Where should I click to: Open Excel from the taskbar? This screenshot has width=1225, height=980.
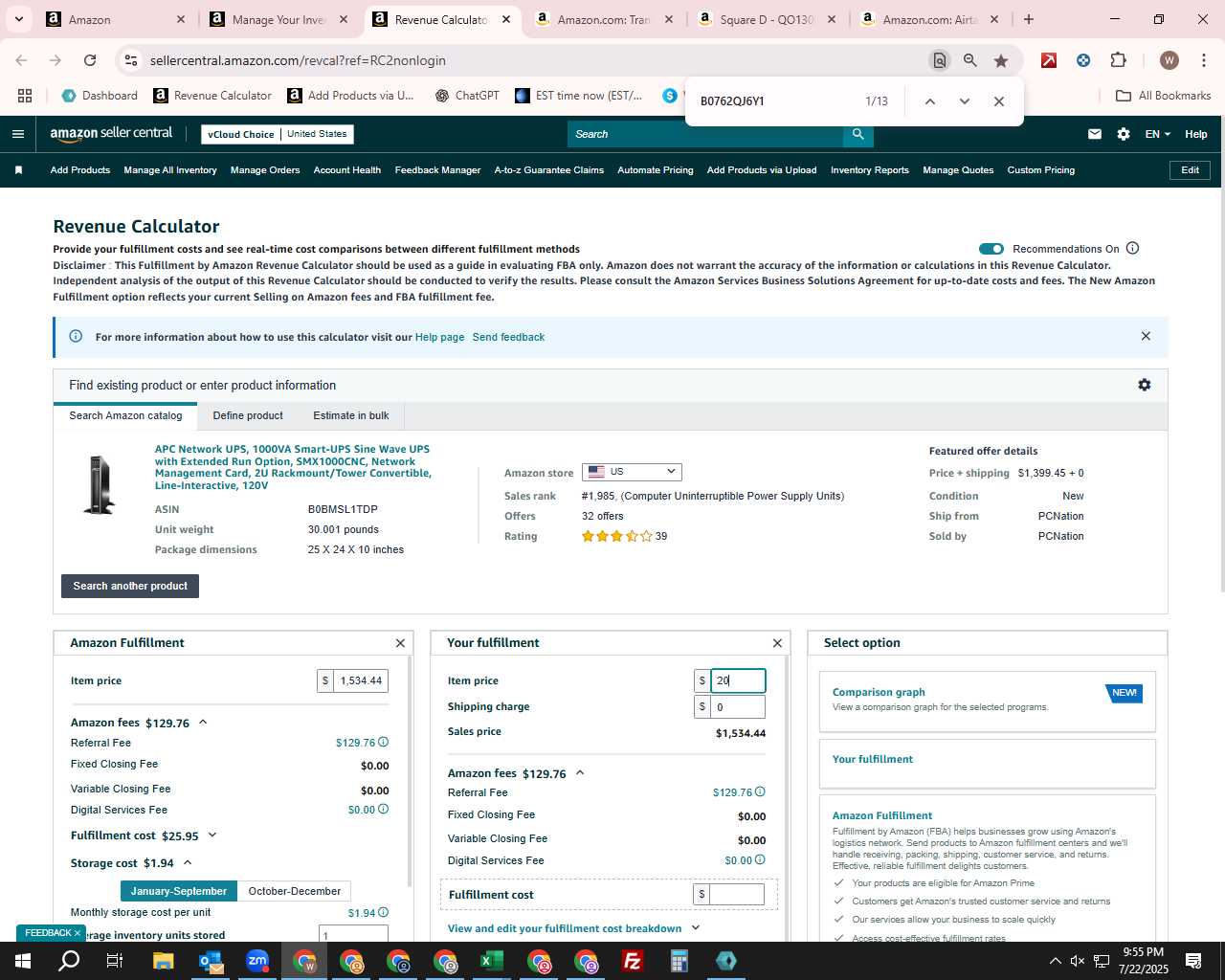pyautogui.click(x=491, y=961)
